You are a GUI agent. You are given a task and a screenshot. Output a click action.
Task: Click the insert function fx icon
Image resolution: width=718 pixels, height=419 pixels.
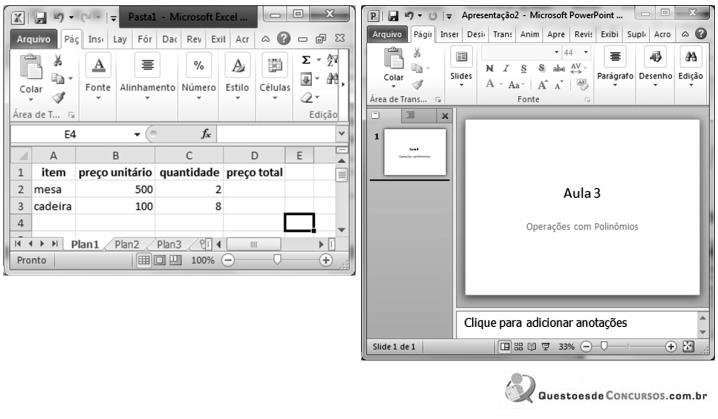(206, 134)
